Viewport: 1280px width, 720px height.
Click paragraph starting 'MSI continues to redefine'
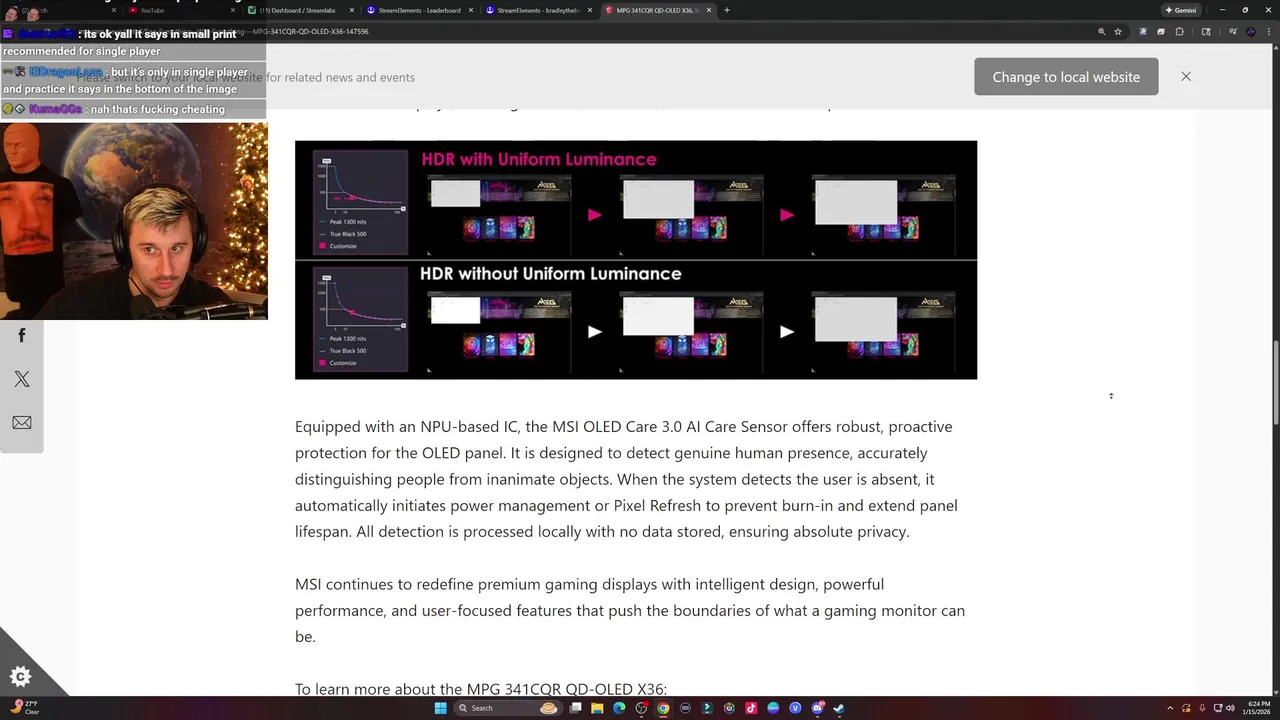point(630,610)
